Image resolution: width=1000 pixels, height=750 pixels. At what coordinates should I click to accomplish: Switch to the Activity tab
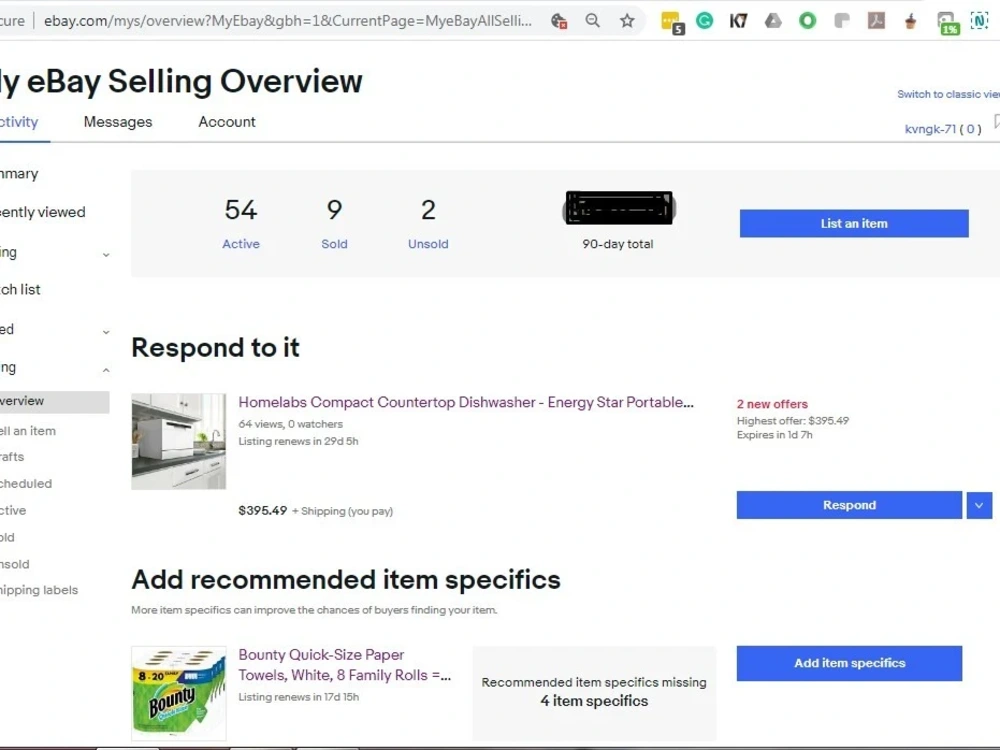(x=18, y=122)
